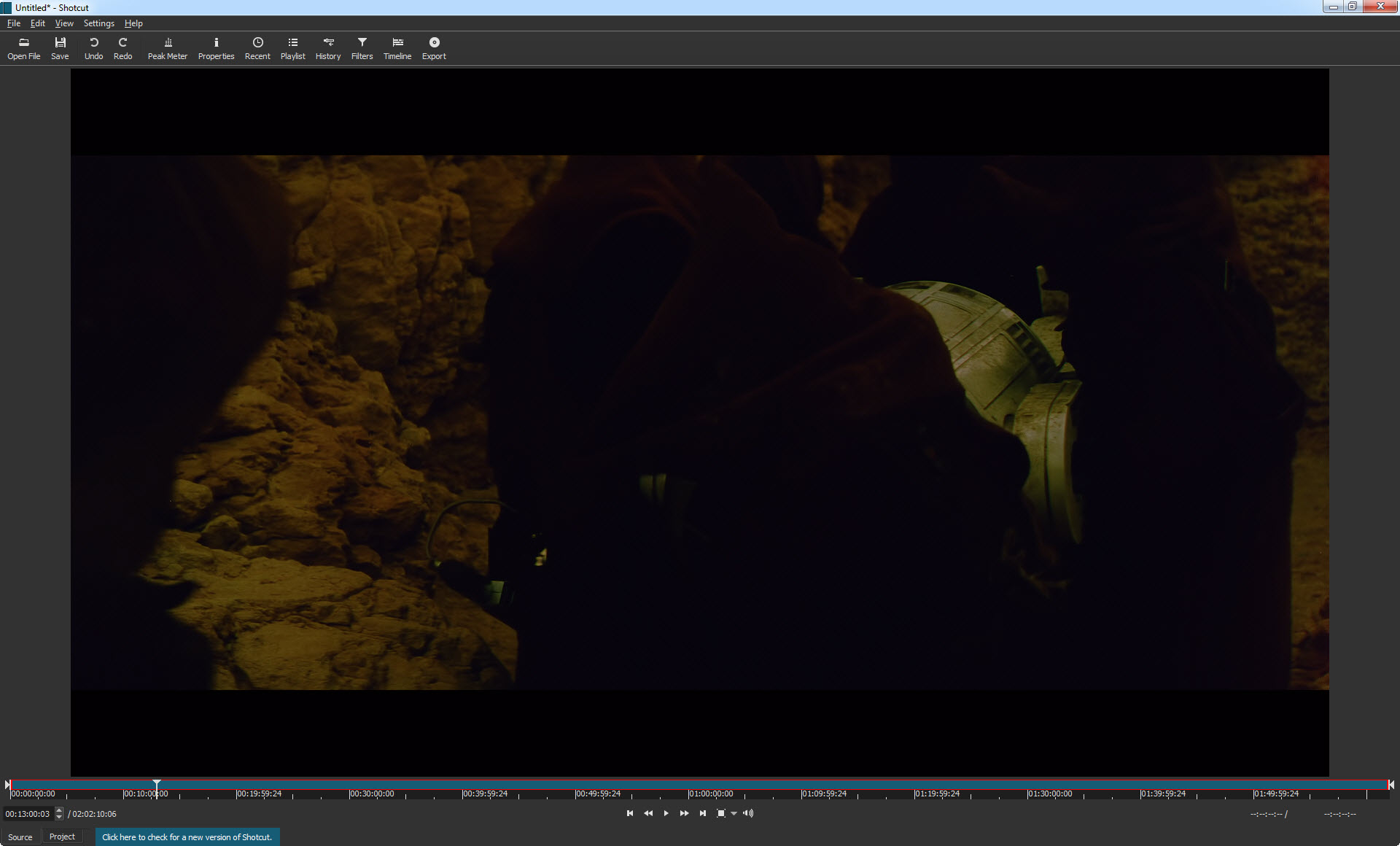The image size is (1400, 846).
Task: Open the File menu
Action: pos(14,23)
